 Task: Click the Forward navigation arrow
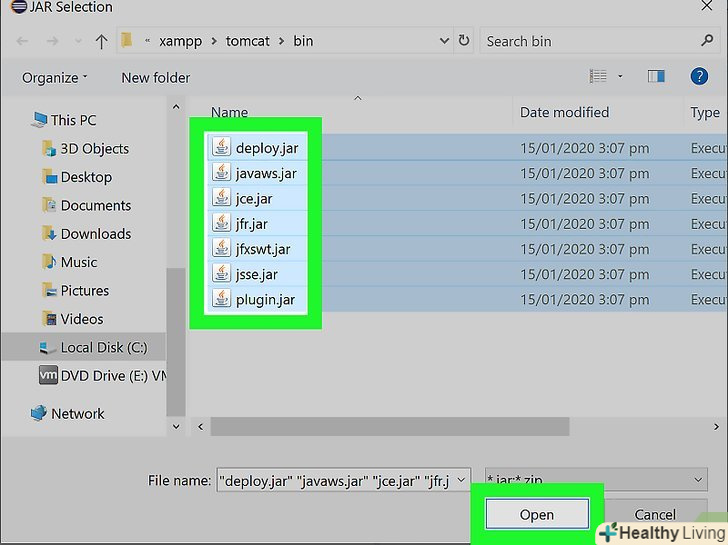(52, 41)
